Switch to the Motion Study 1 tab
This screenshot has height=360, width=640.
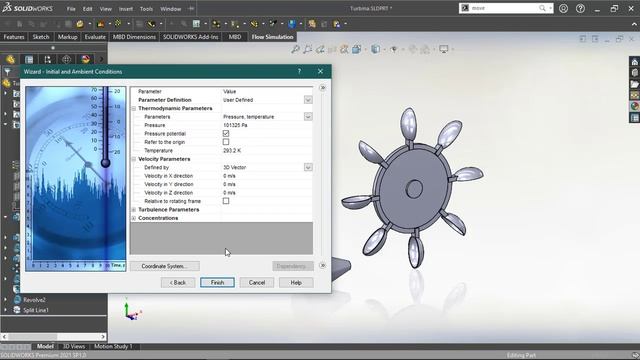113,347
